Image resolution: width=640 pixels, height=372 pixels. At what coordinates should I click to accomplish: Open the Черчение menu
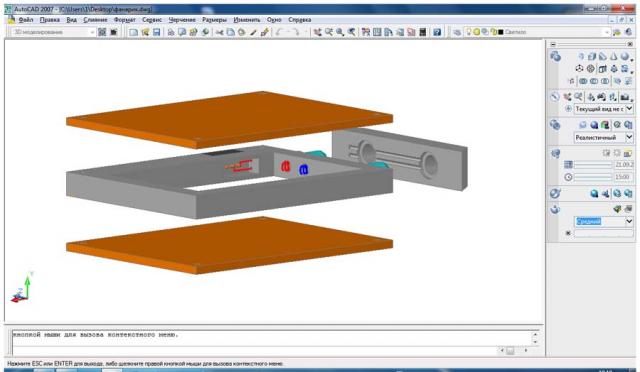click(182, 20)
